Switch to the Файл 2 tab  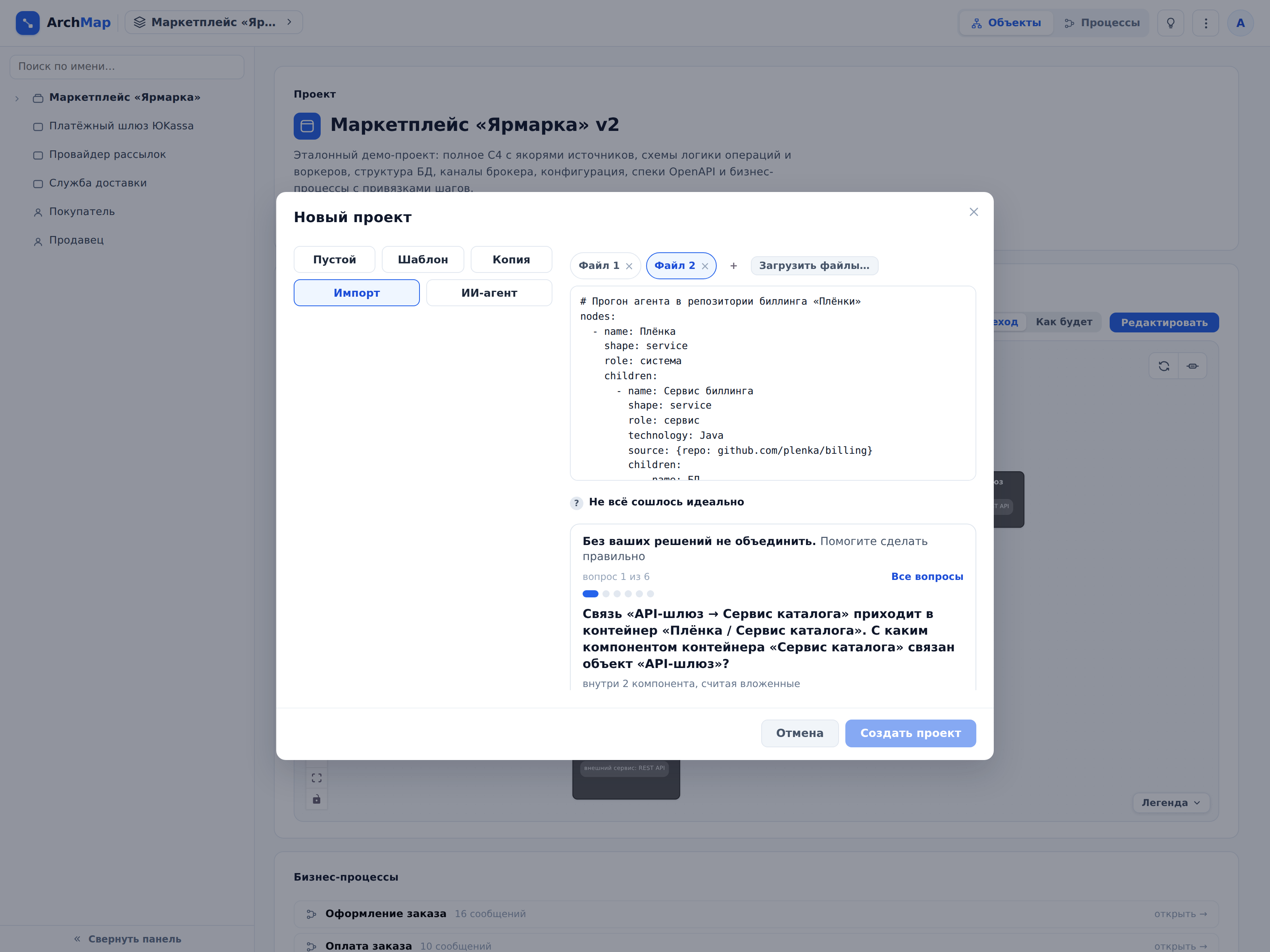click(675, 266)
